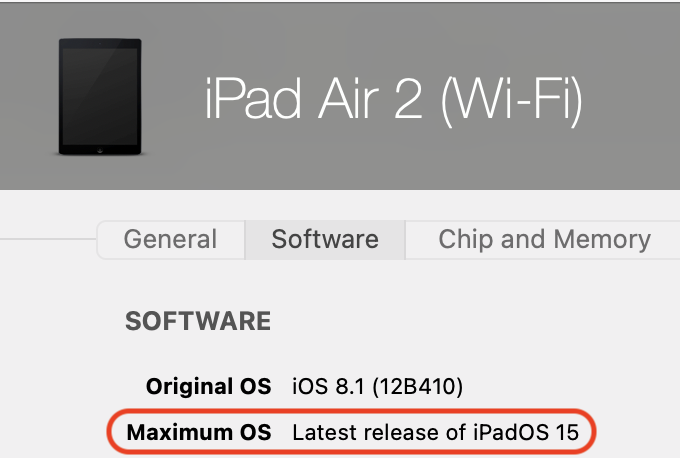
Task: Open the Chip and Memory tab
Action: click(544, 240)
